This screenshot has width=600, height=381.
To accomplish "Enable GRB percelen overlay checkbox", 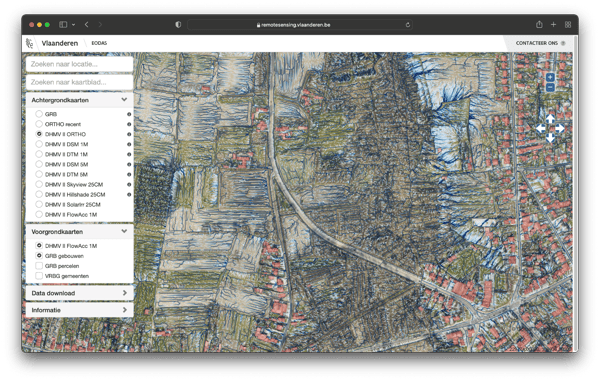I will pos(39,266).
